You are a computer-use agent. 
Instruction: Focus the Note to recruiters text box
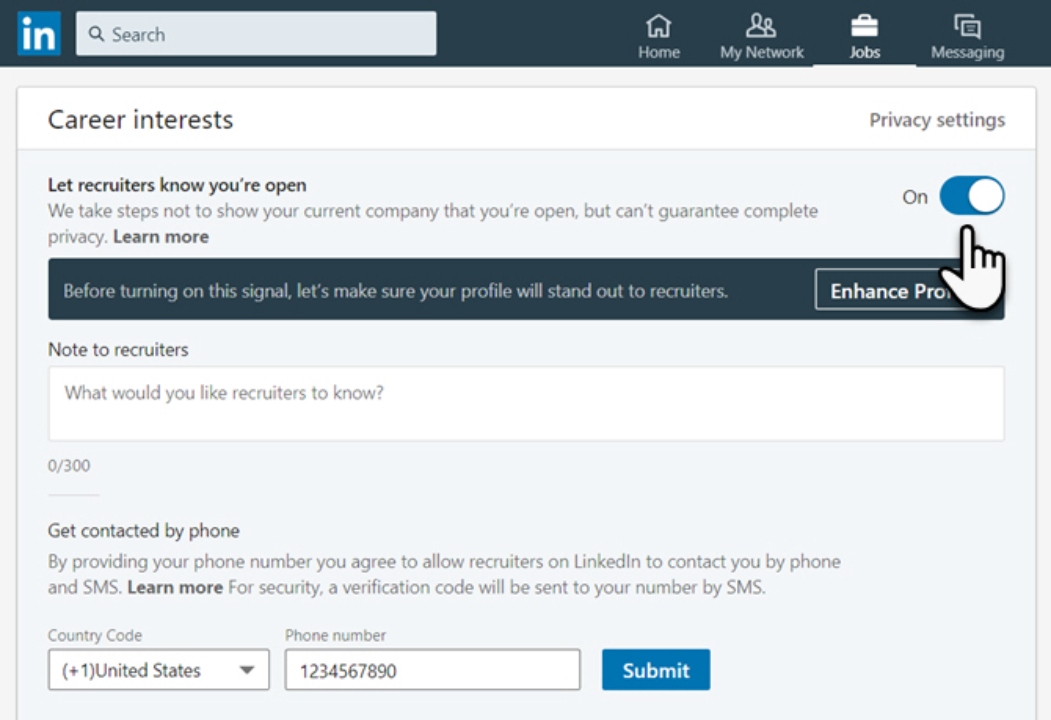[x=526, y=404]
